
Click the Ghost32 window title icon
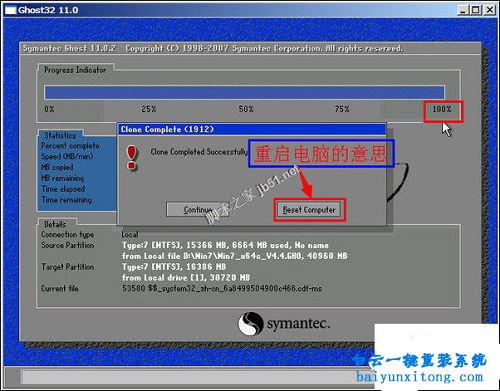tap(10, 10)
